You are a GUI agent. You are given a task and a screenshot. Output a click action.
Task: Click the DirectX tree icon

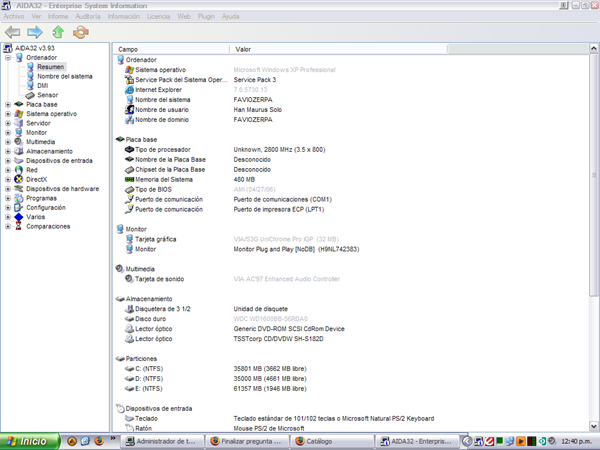coord(19,179)
